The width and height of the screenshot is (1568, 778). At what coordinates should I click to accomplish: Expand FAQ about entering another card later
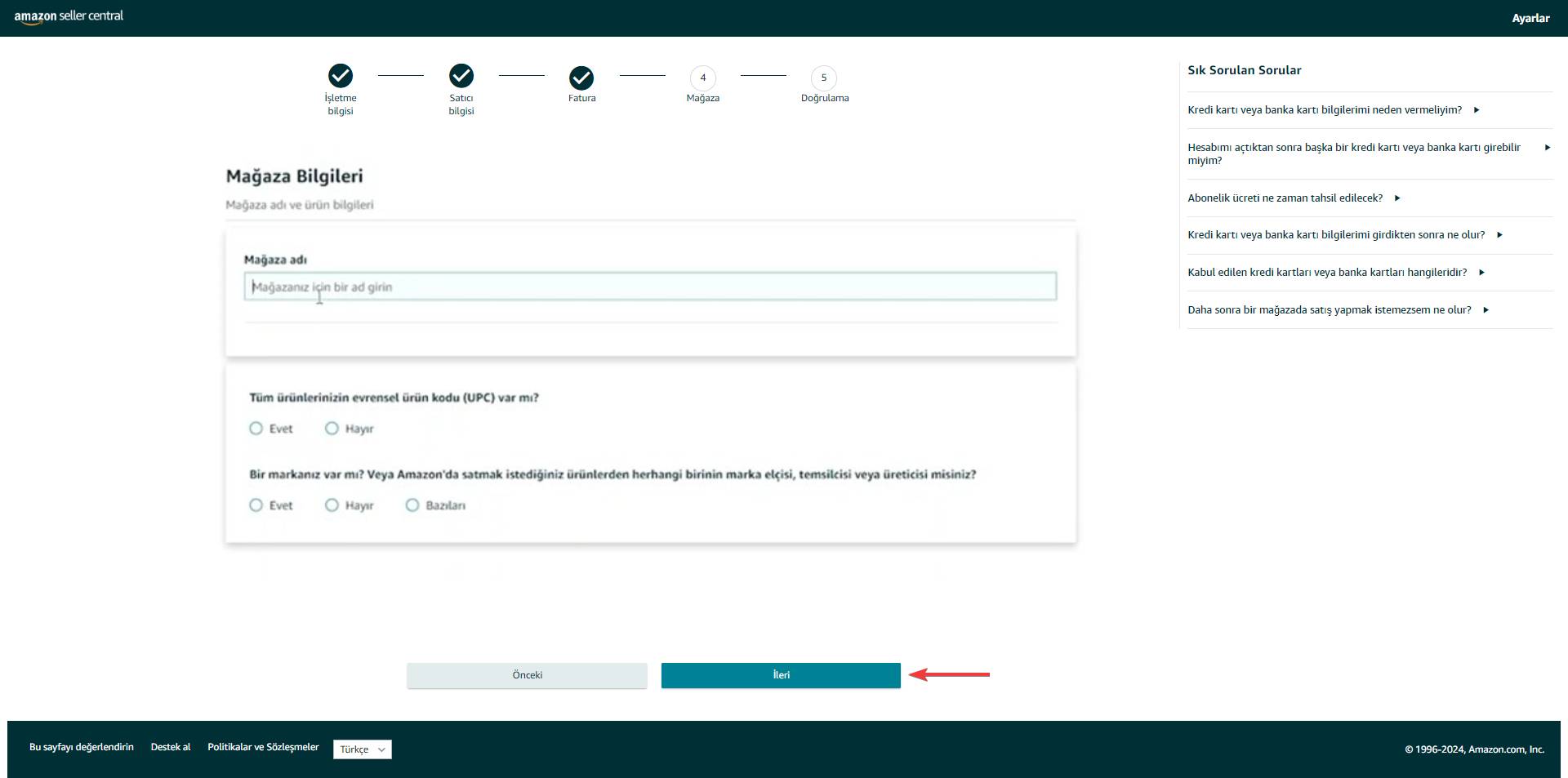click(x=1369, y=153)
